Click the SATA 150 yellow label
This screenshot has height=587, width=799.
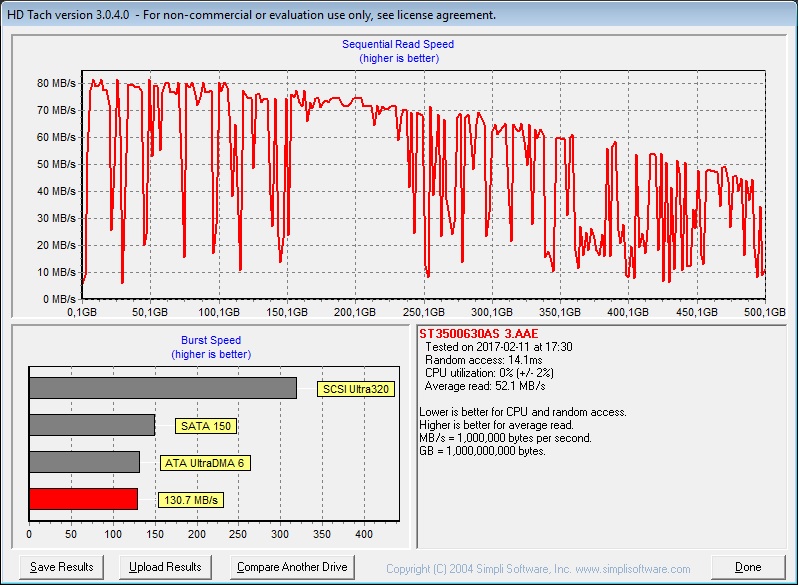(206, 426)
